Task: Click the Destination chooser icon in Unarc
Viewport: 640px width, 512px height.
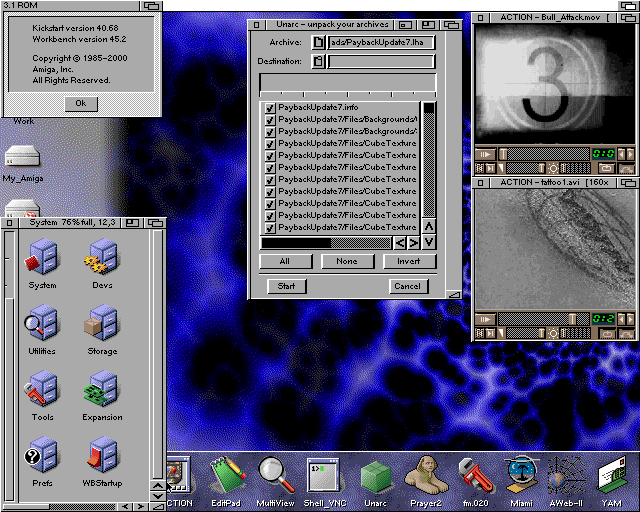Action: [318, 62]
